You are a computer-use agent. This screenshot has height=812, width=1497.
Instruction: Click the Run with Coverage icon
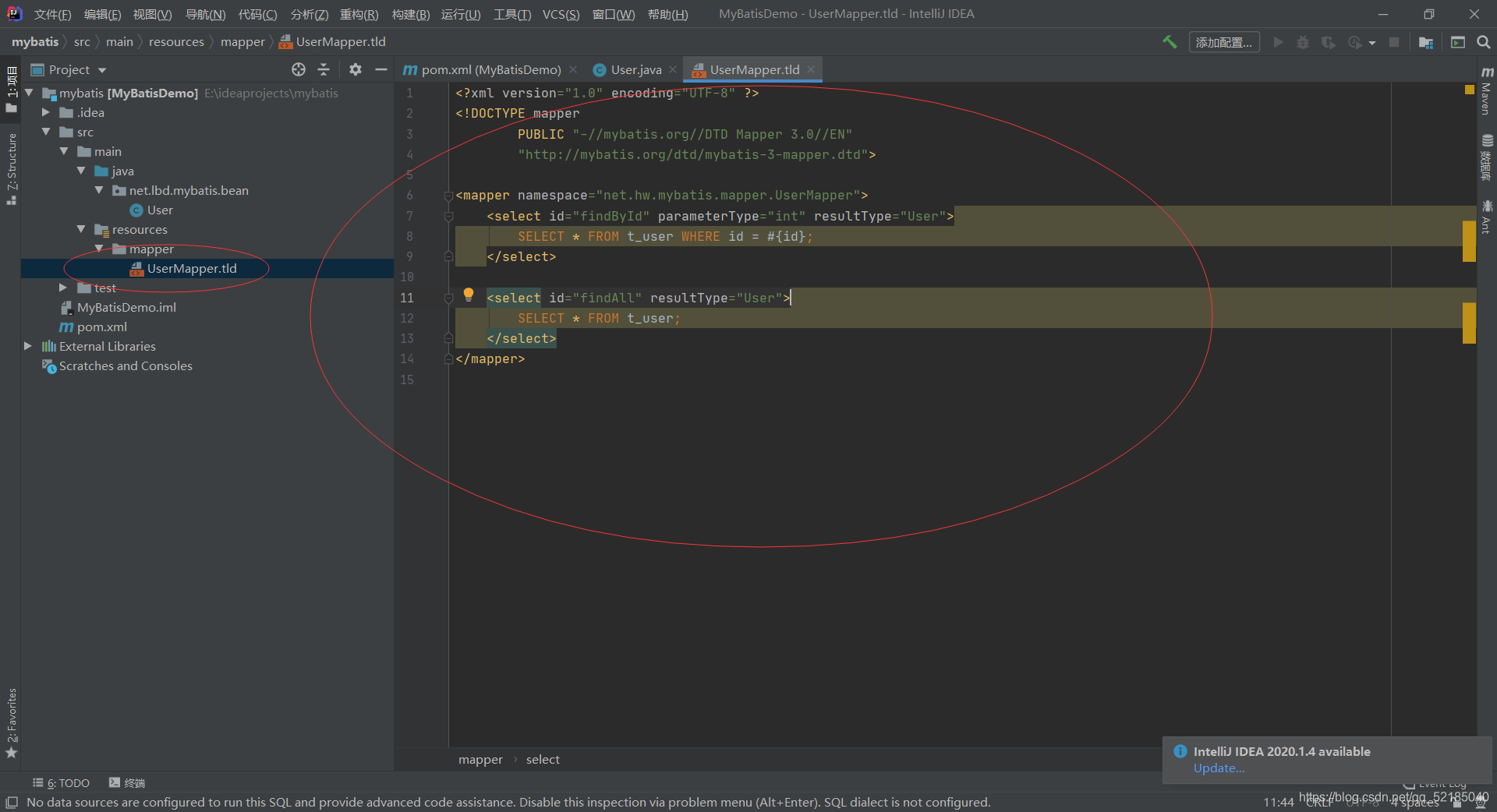click(x=1329, y=42)
